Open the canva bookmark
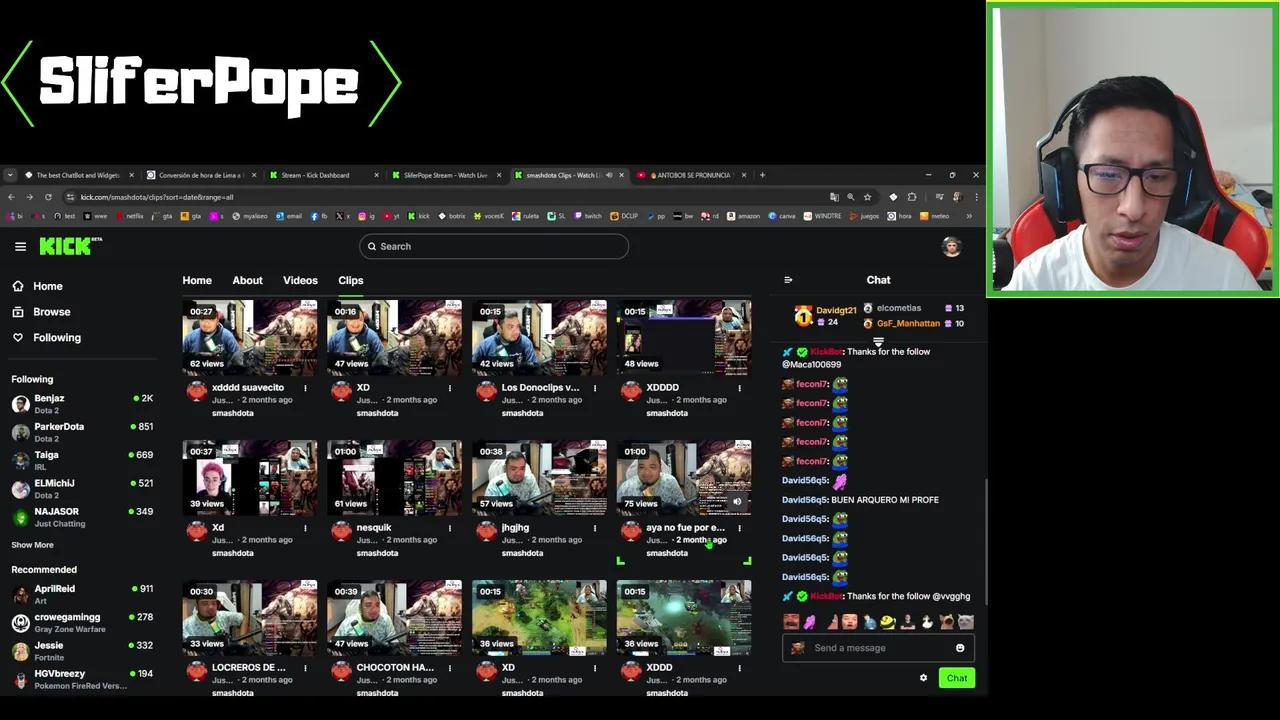 pyautogui.click(x=782, y=216)
